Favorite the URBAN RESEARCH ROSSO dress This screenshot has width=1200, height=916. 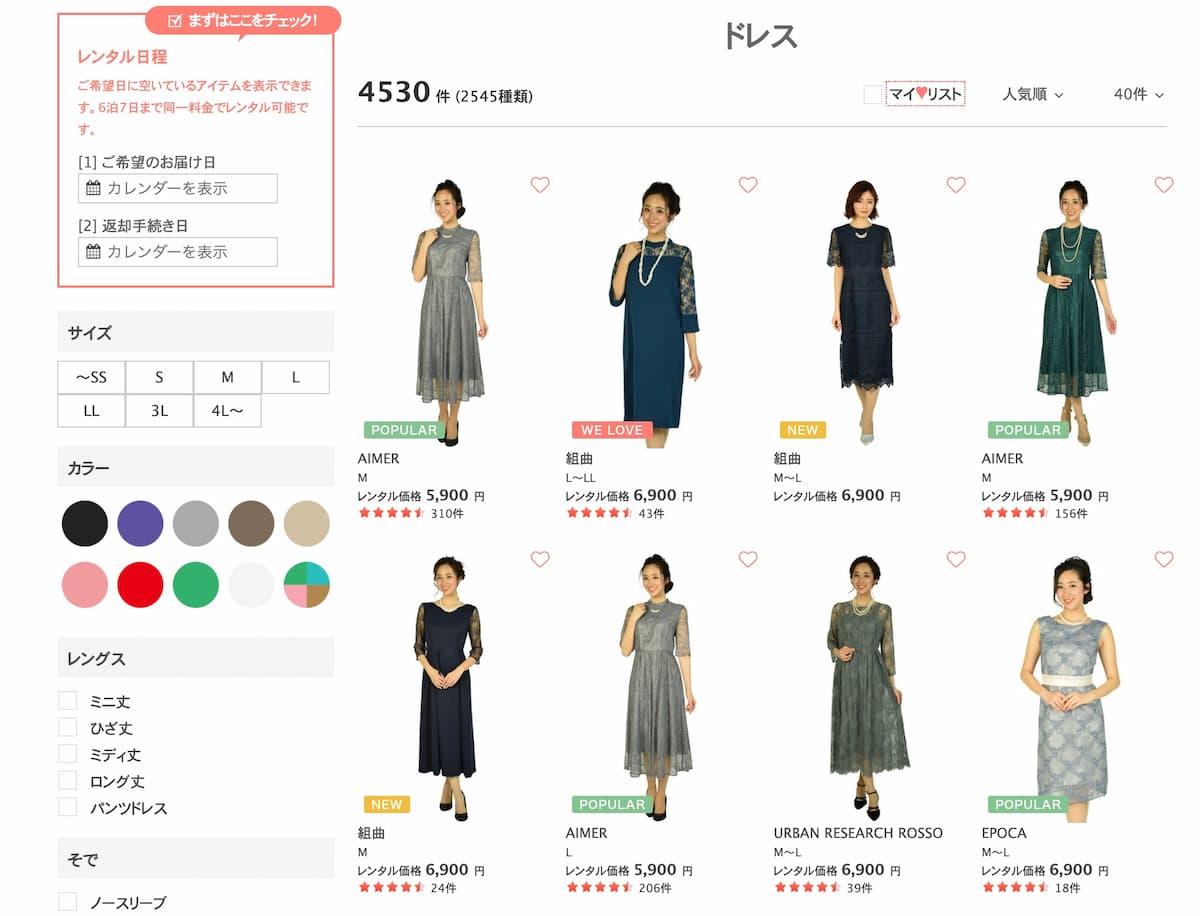pos(956,559)
